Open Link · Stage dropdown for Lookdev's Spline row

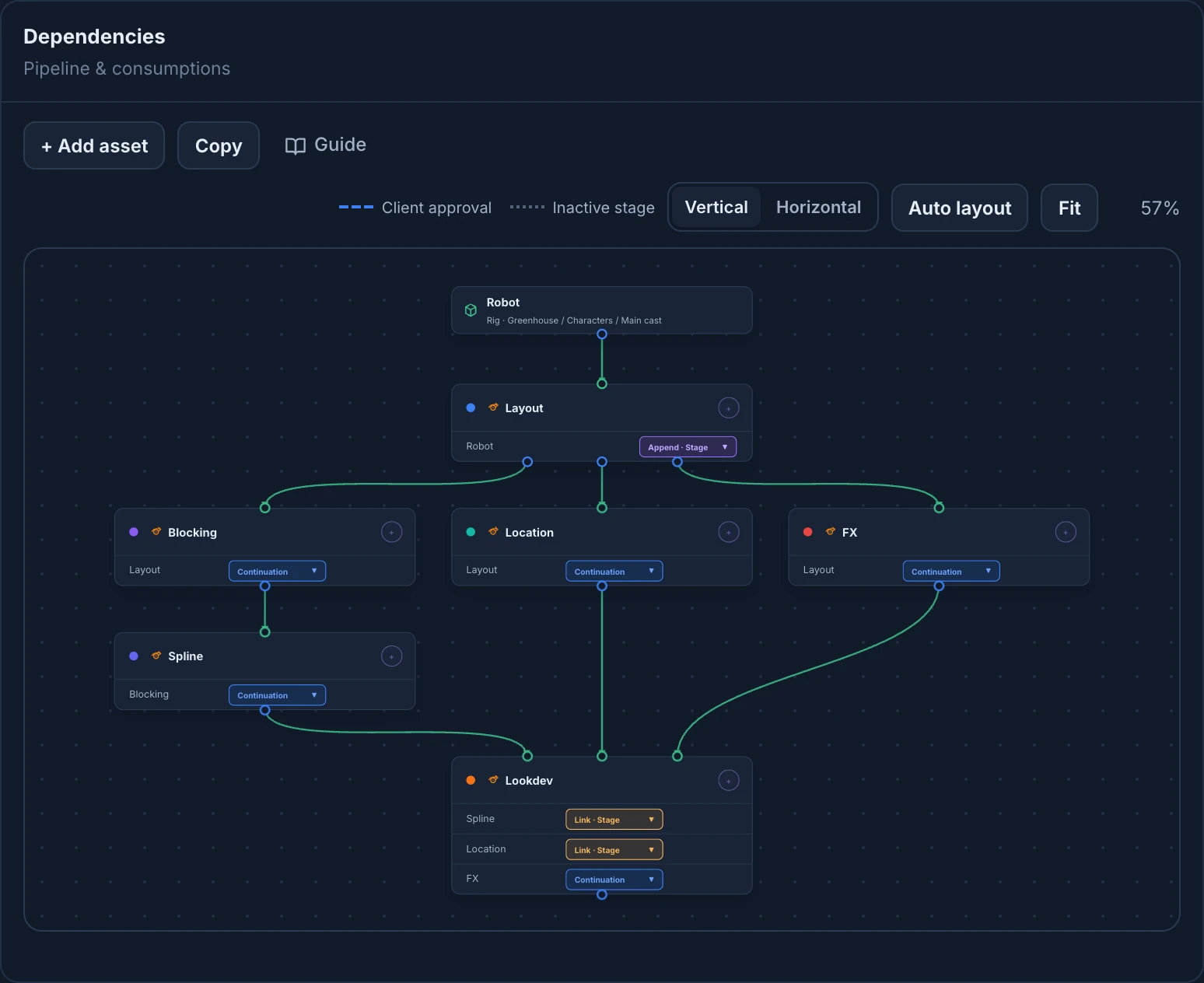click(614, 820)
